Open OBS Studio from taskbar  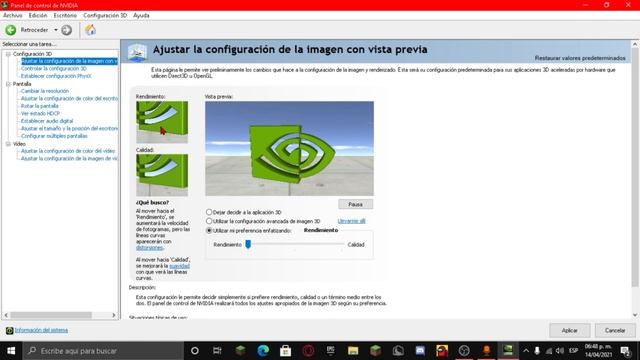coord(464,351)
